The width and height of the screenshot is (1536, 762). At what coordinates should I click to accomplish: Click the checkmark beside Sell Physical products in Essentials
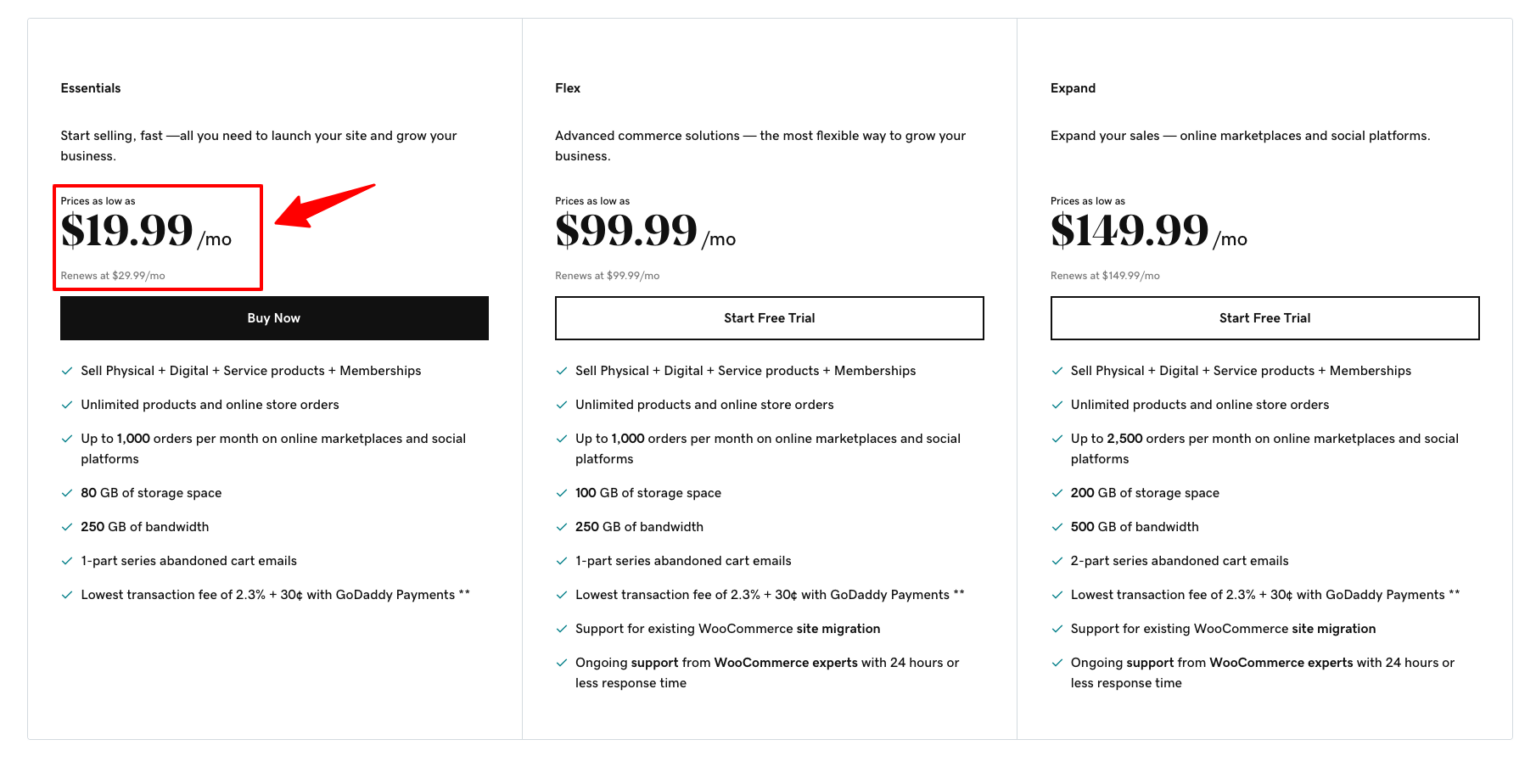coord(66,370)
